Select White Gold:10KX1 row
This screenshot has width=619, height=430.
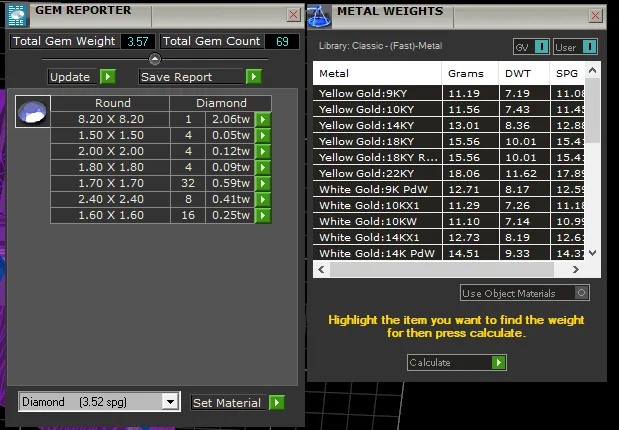448,205
